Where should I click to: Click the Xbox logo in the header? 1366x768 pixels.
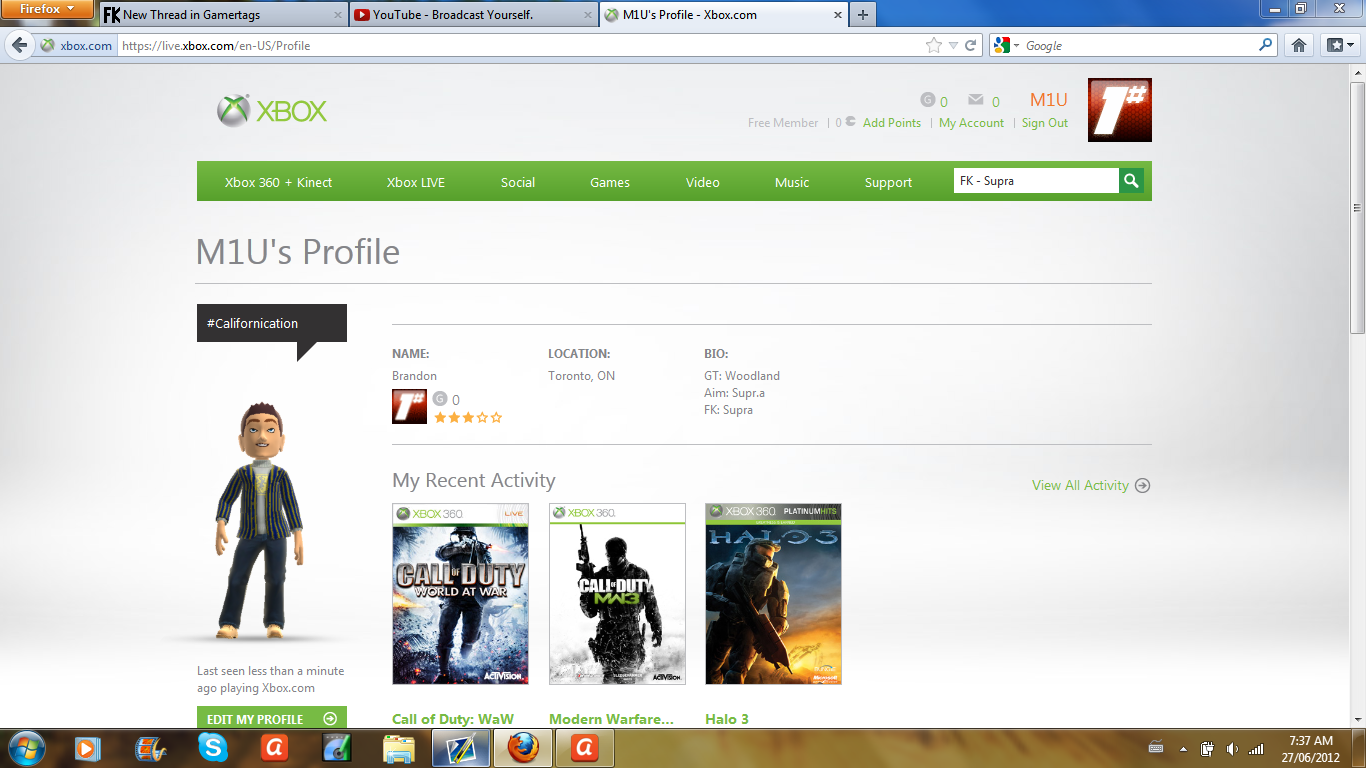coord(272,111)
